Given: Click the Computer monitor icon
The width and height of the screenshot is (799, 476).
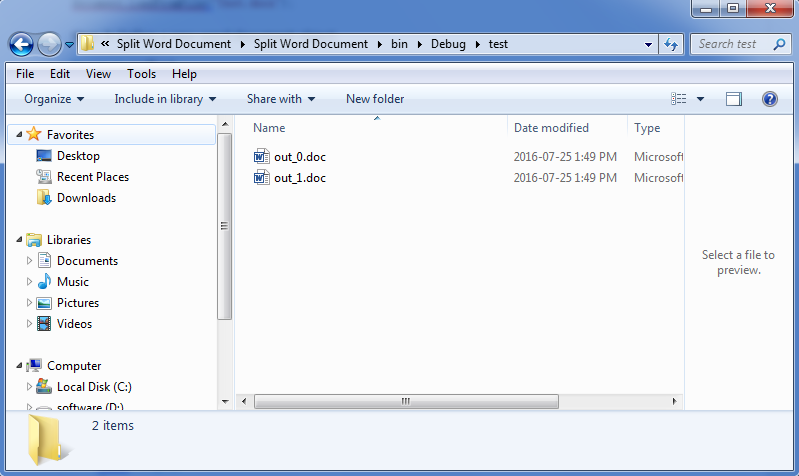Looking at the screenshot, I should point(34,365).
